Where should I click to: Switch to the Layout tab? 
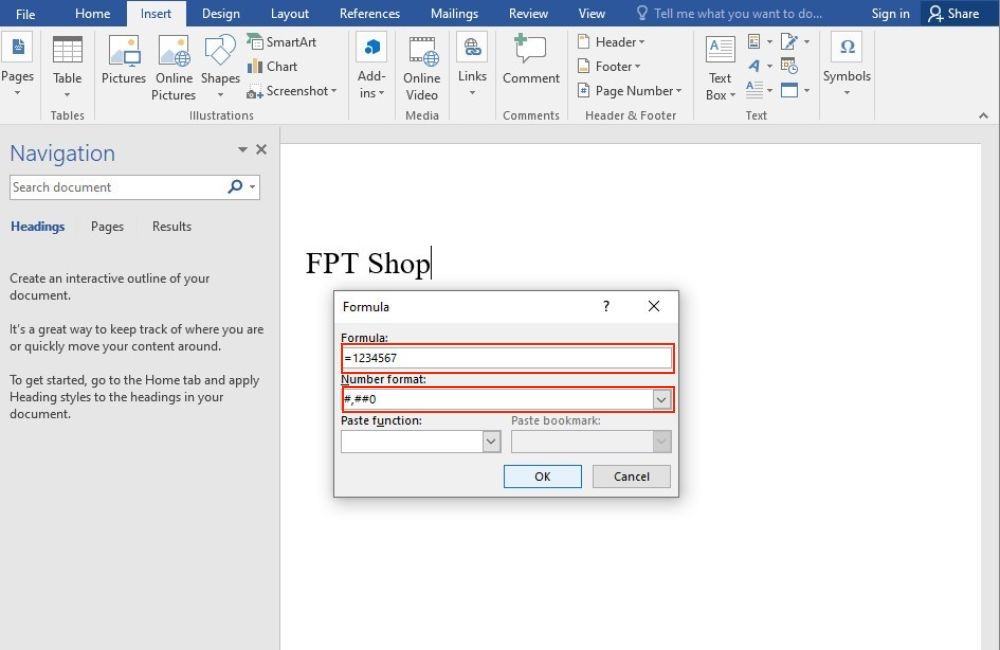(290, 13)
